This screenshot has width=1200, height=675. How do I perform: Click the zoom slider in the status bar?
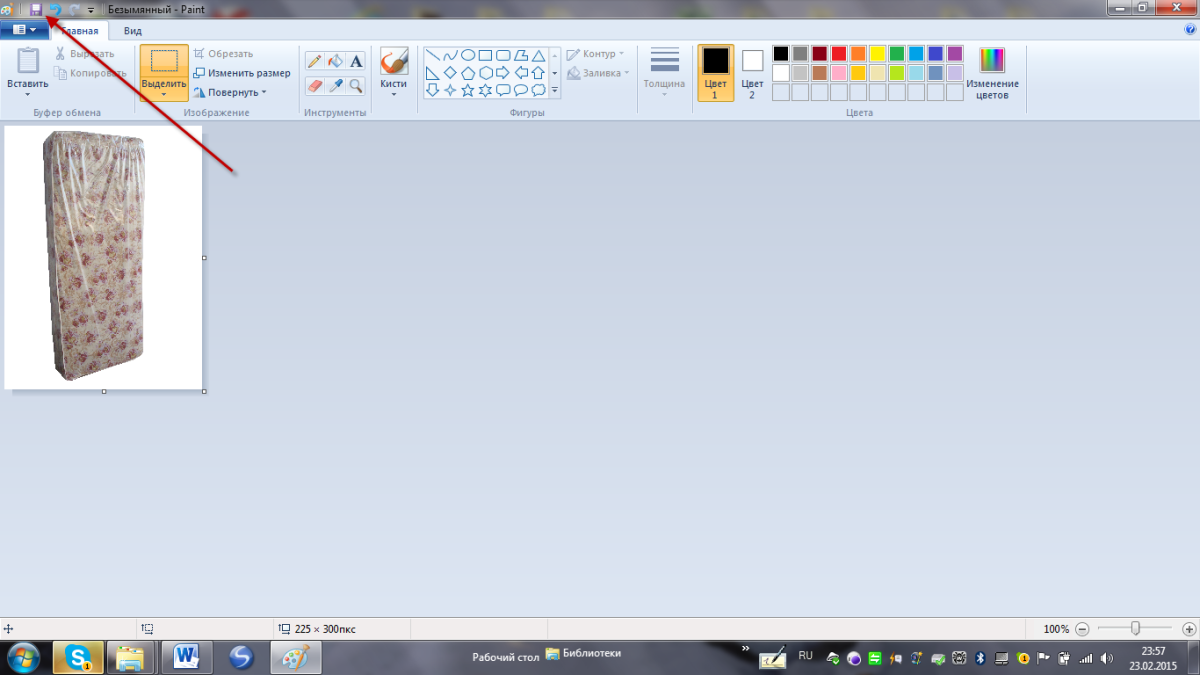pos(1136,628)
